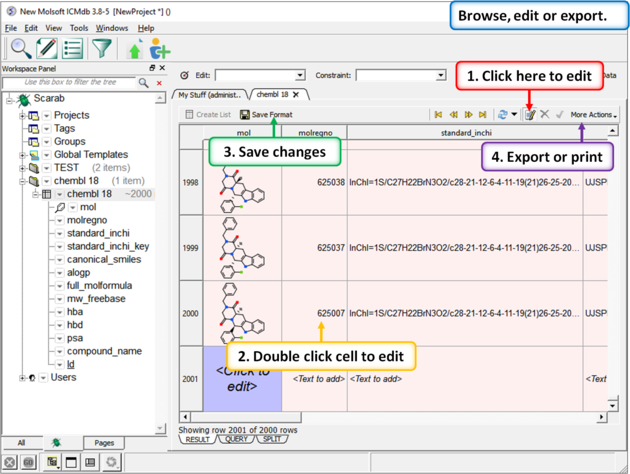Viewport: 630px width, 474px height.
Task: Click the pencil edit tool in main toolbar
Action: point(46,48)
